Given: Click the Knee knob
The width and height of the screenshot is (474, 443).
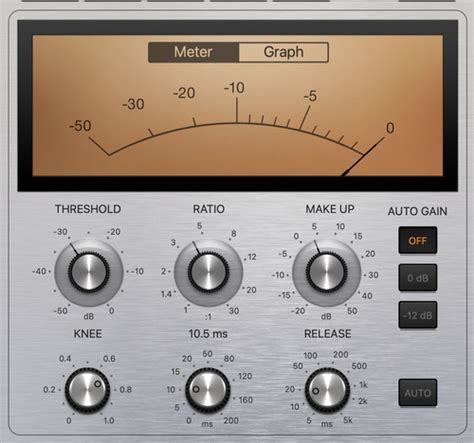Looking at the screenshot, I should 87,390.
